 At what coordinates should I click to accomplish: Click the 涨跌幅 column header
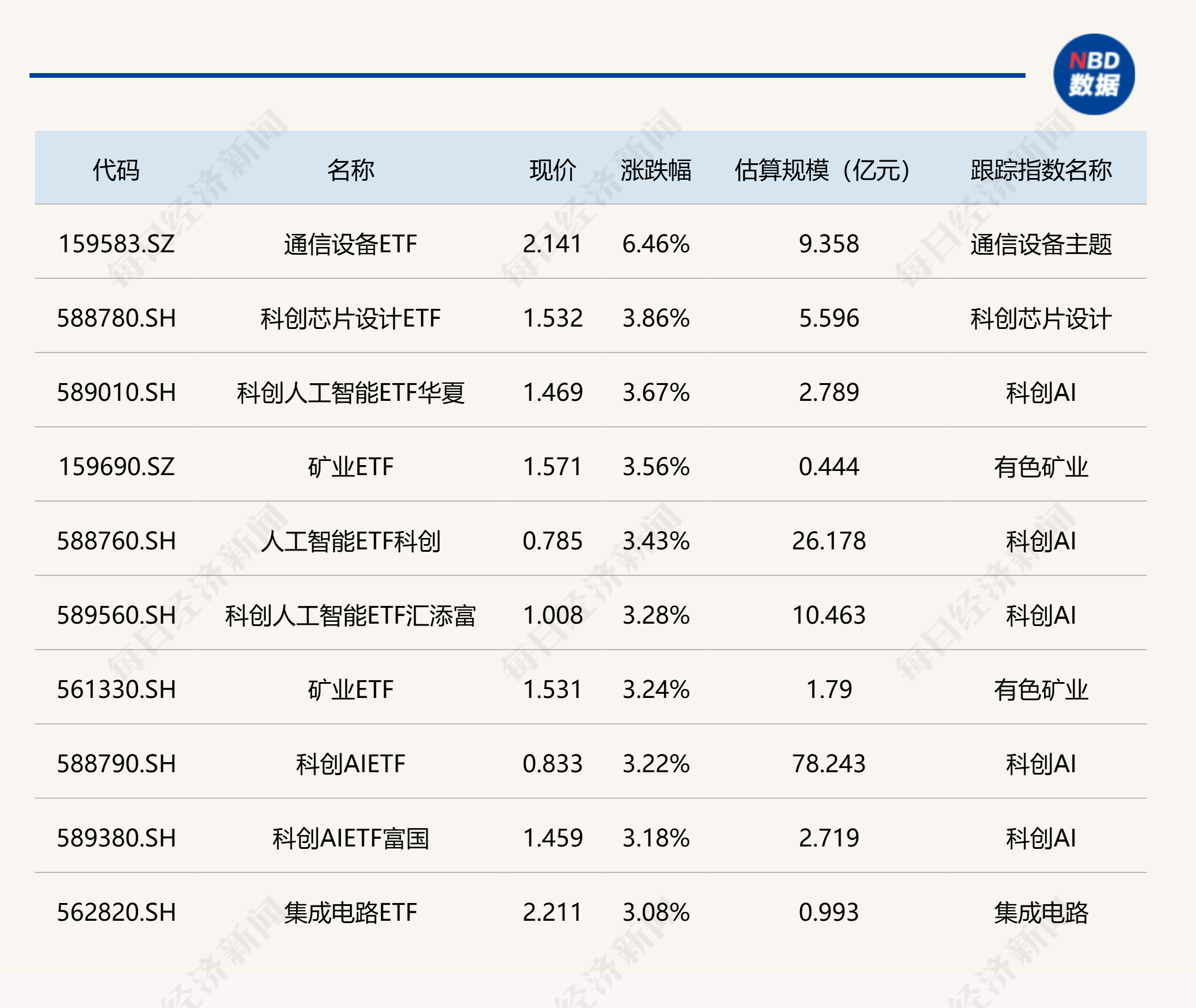click(x=655, y=170)
